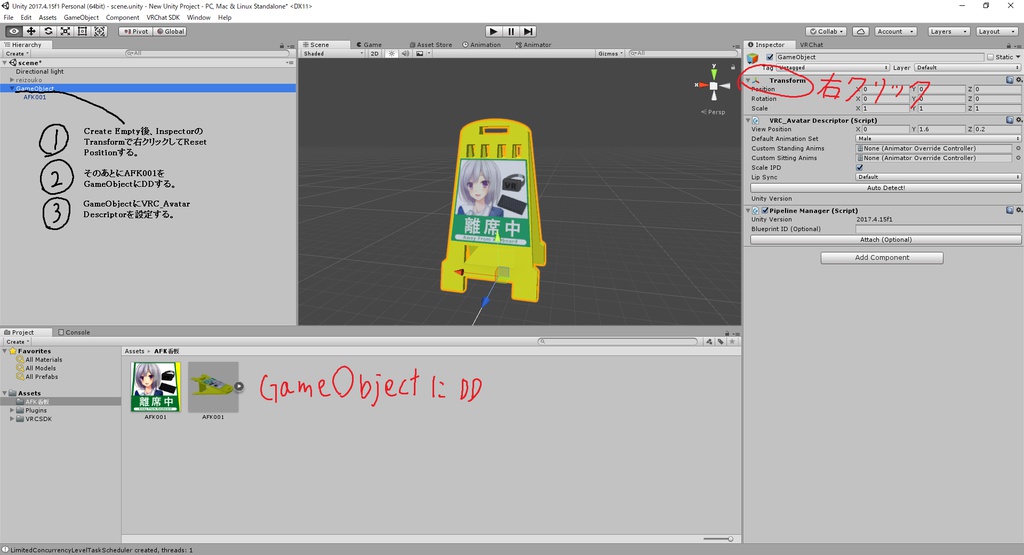Toggle the 2D scene view mode
This screenshot has height=555, width=1024.
pos(374,54)
